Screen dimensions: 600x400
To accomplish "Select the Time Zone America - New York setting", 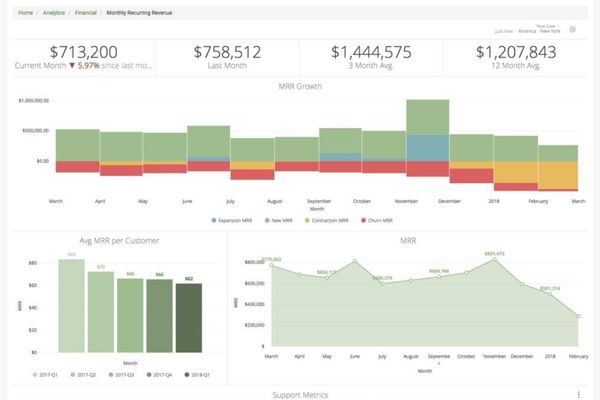I will (x=539, y=29).
